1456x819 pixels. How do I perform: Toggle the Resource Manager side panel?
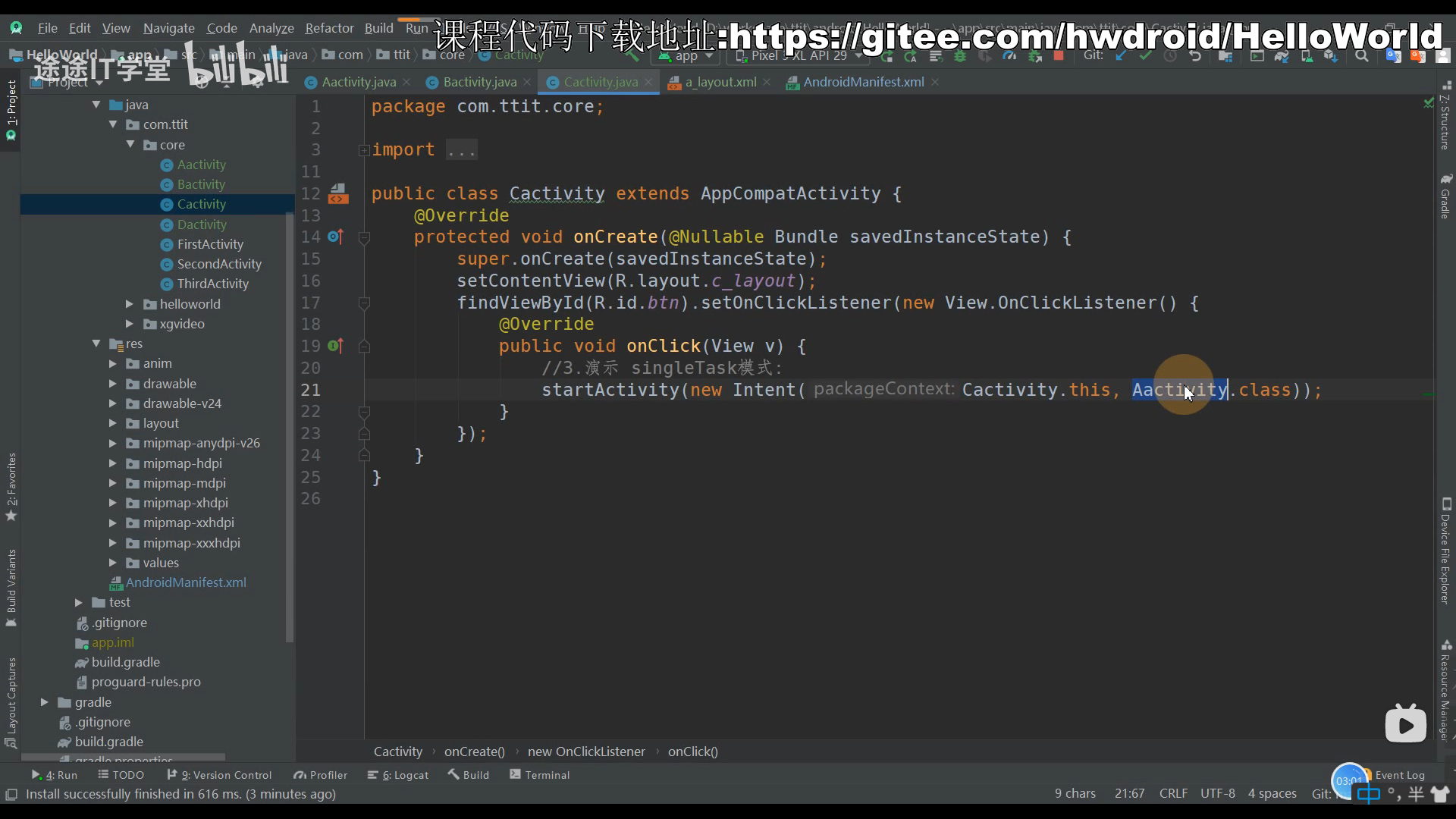1445,691
